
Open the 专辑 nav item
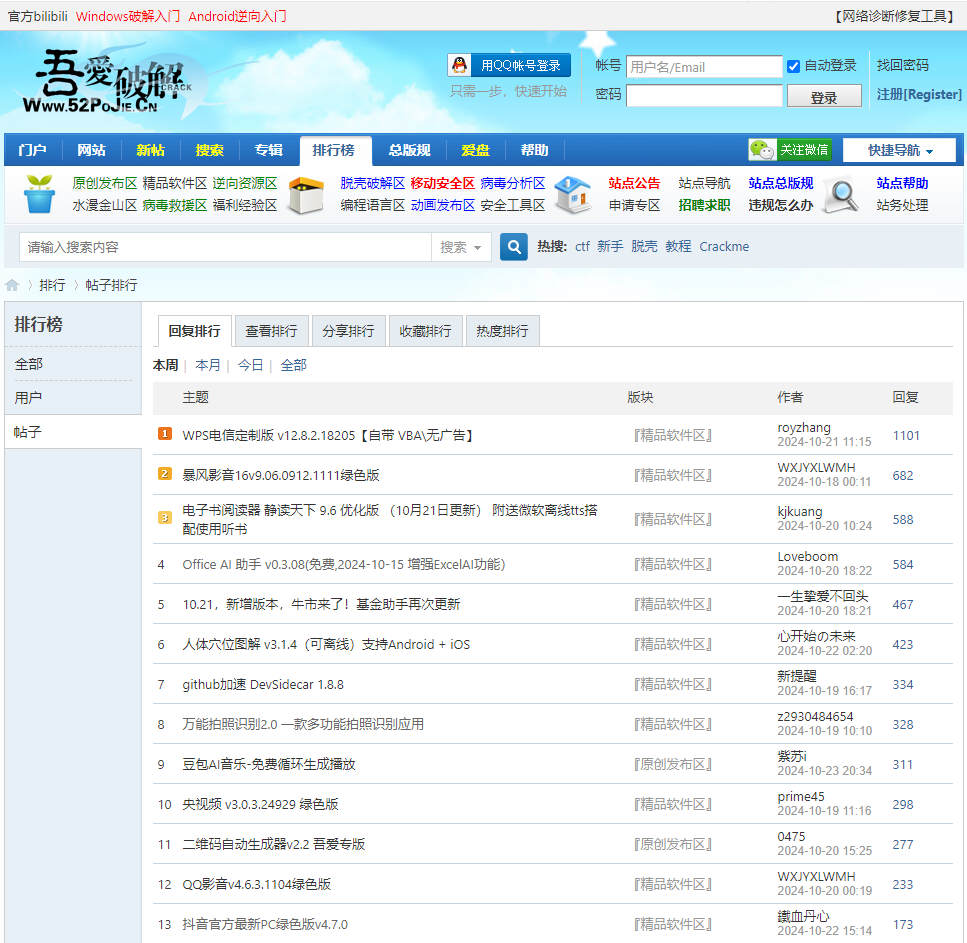pos(268,150)
